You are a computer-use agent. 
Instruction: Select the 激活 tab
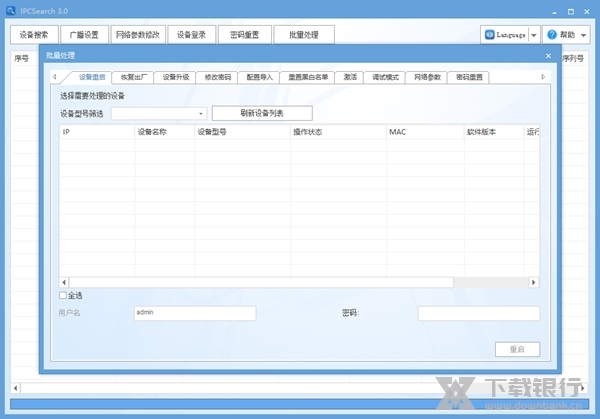pyautogui.click(x=349, y=77)
